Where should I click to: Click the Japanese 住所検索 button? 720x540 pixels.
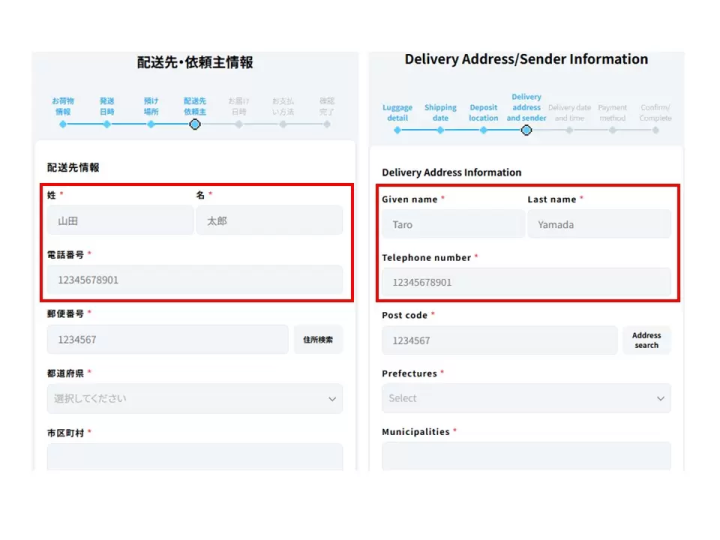point(318,340)
